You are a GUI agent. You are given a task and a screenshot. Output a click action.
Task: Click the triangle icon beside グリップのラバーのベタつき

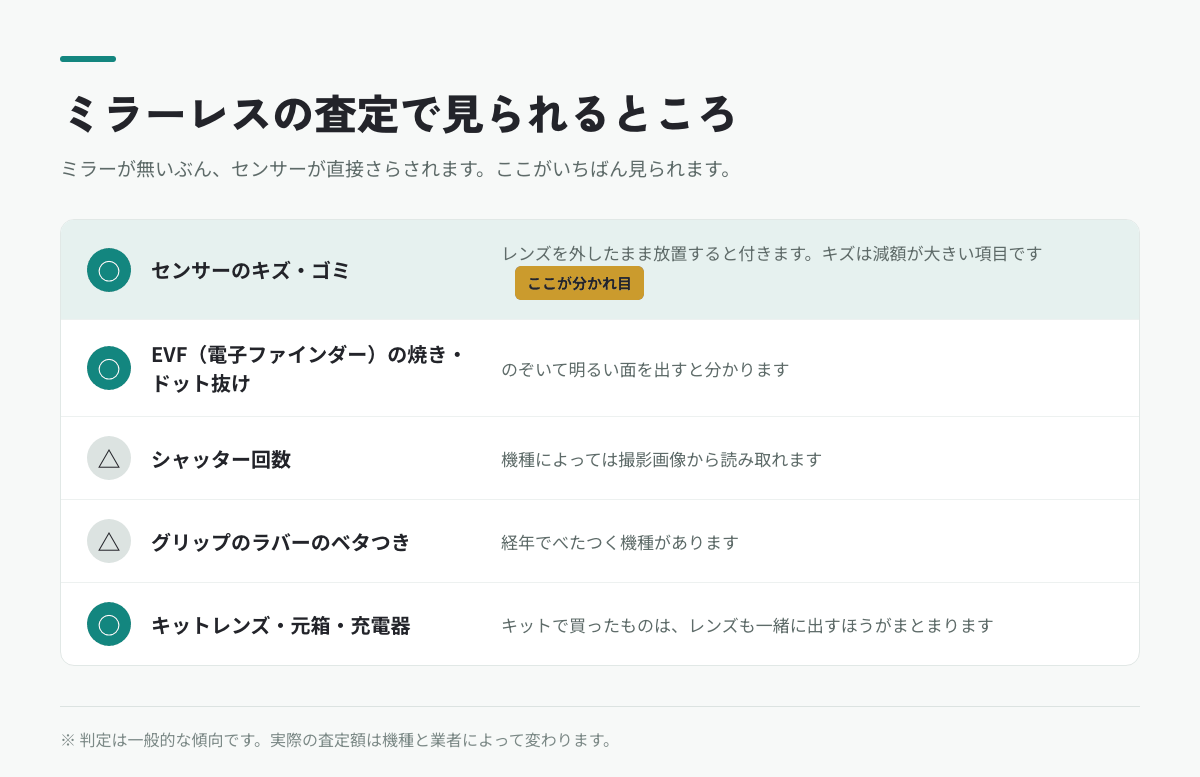coord(109,541)
